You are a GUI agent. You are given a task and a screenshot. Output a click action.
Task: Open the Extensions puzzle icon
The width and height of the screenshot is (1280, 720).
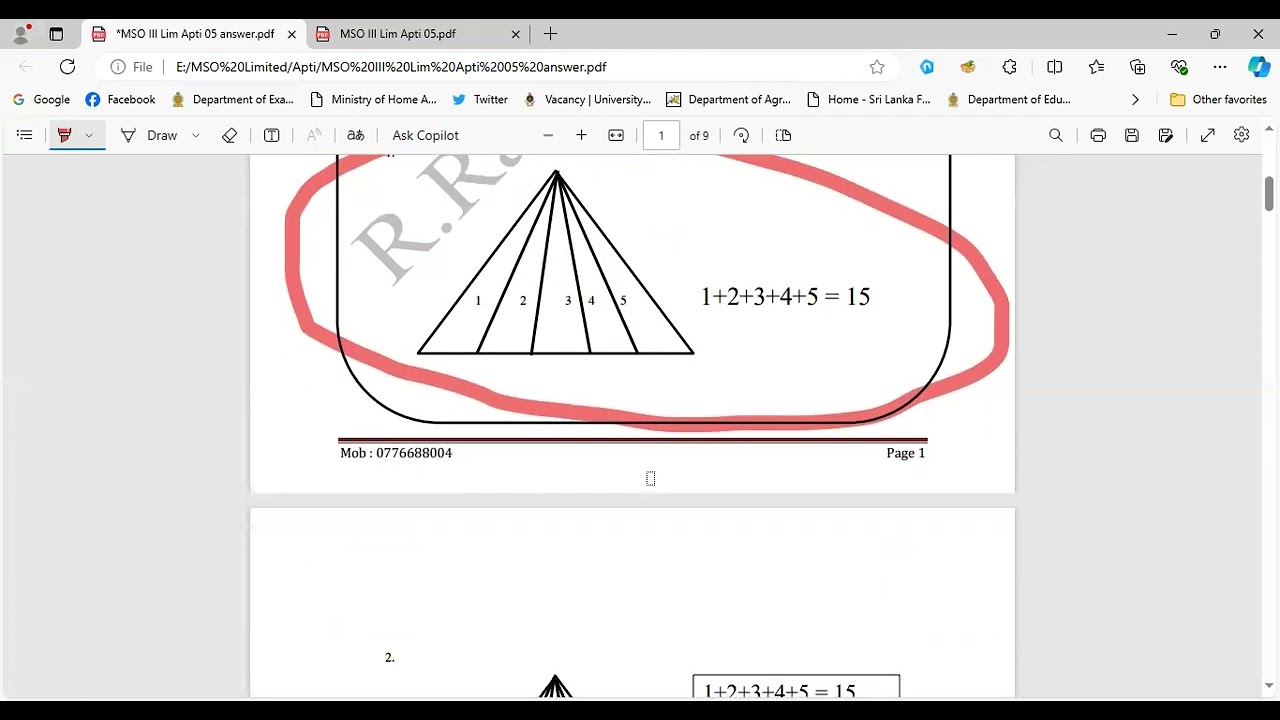tap(1010, 67)
